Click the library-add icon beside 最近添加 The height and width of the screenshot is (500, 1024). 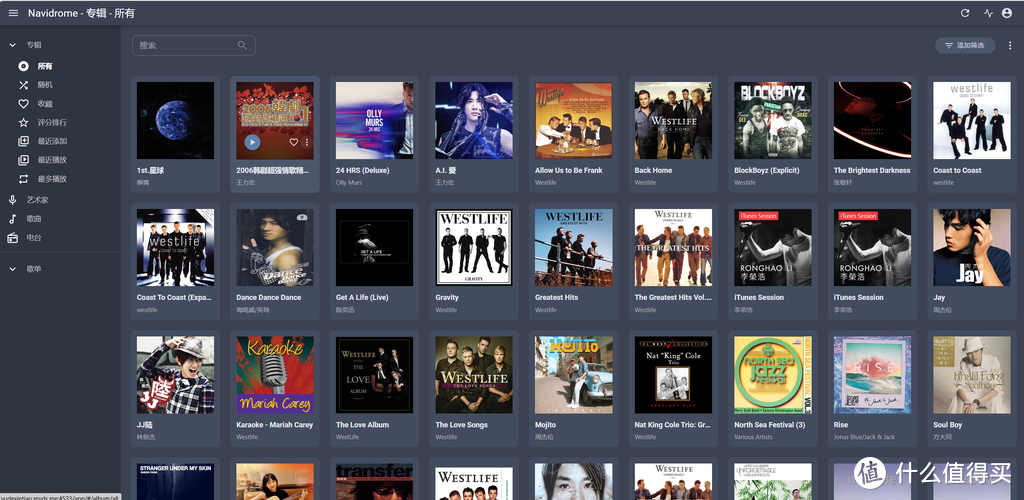tap(24, 141)
